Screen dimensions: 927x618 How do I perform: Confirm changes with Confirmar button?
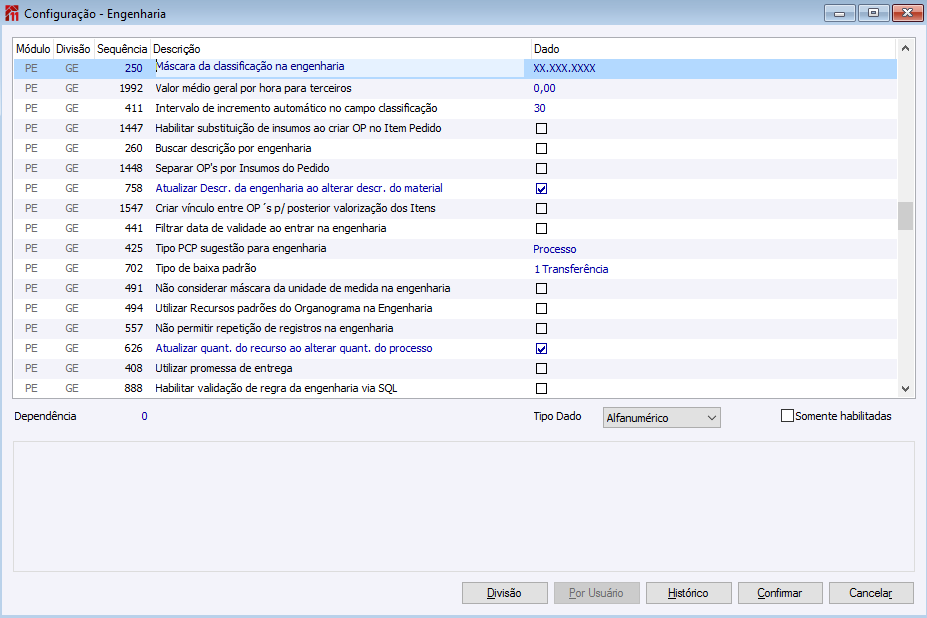(780, 593)
